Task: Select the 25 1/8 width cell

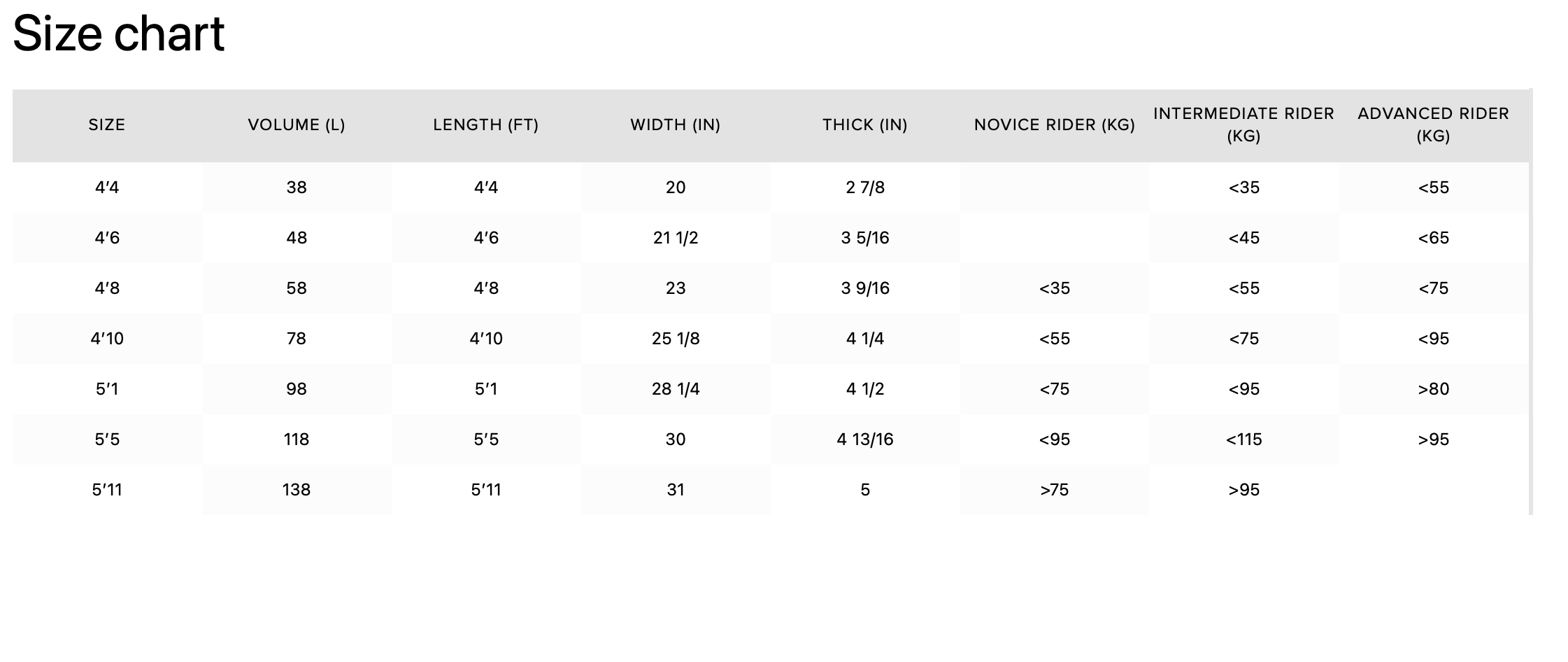Action: click(676, 339)
